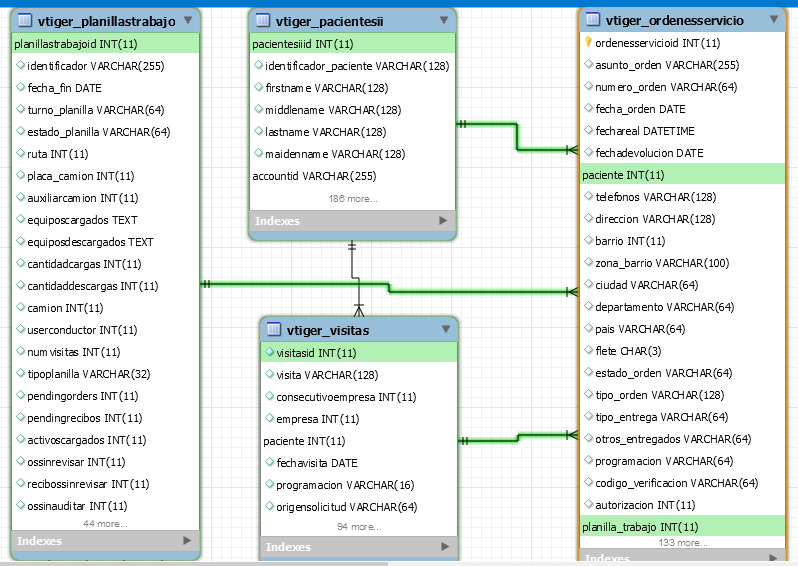Select planilla_trabajo INT(11) column
The image size is (798, 566).
(x=682, y=526)
